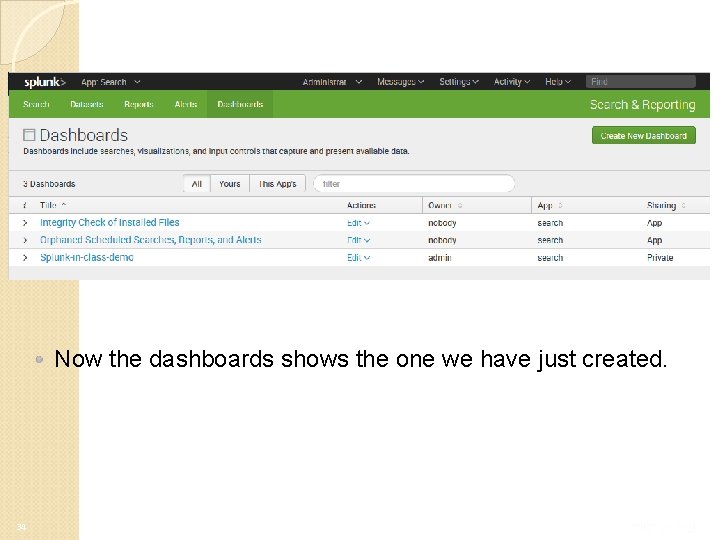Image resolution: width=720 pixels, height=540 pixels.
Task: Sort by App column
Action: pyautogui.click(x=550, y=205)
